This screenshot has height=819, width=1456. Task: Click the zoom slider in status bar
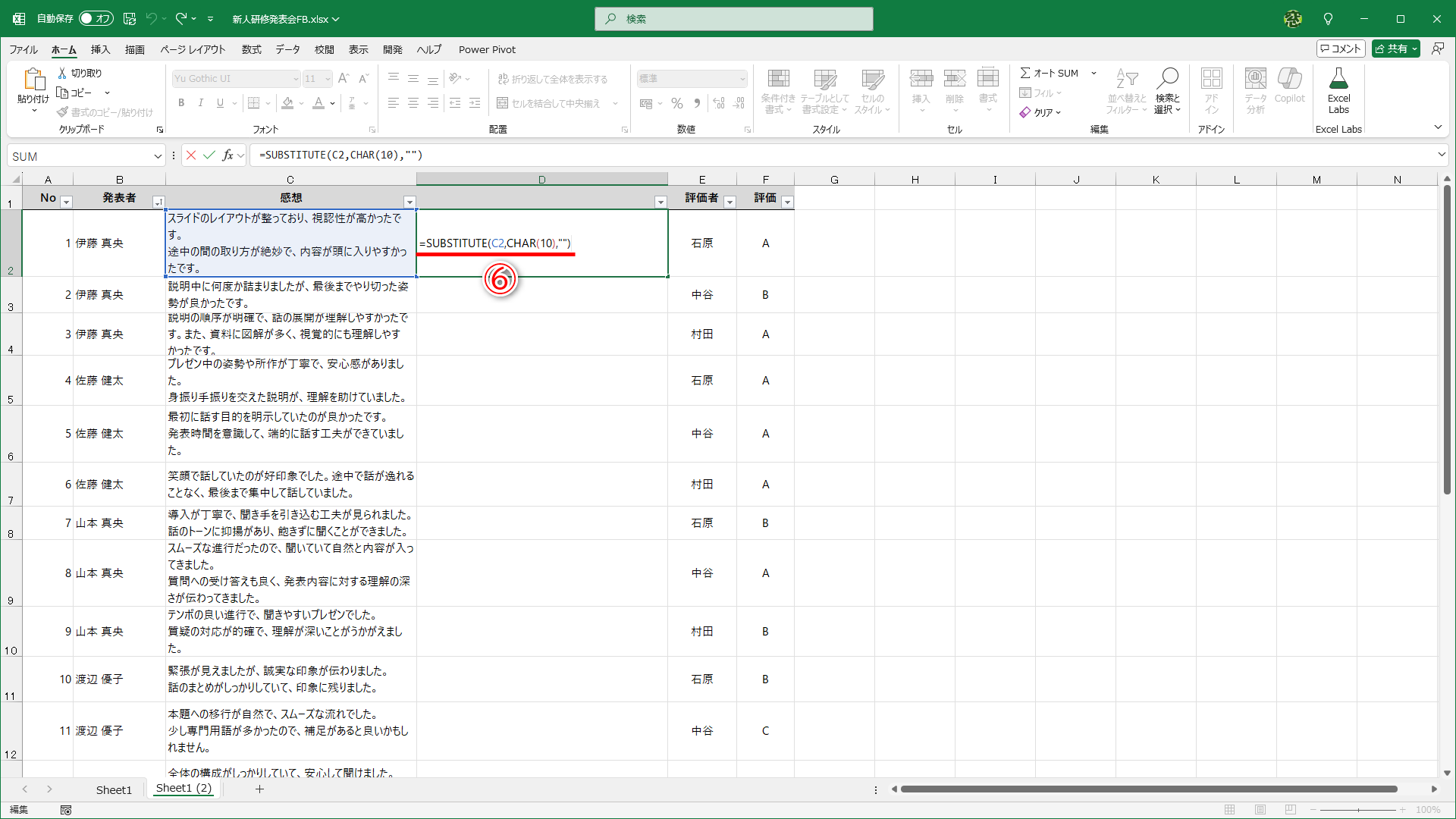click(x=1359, y=810)
